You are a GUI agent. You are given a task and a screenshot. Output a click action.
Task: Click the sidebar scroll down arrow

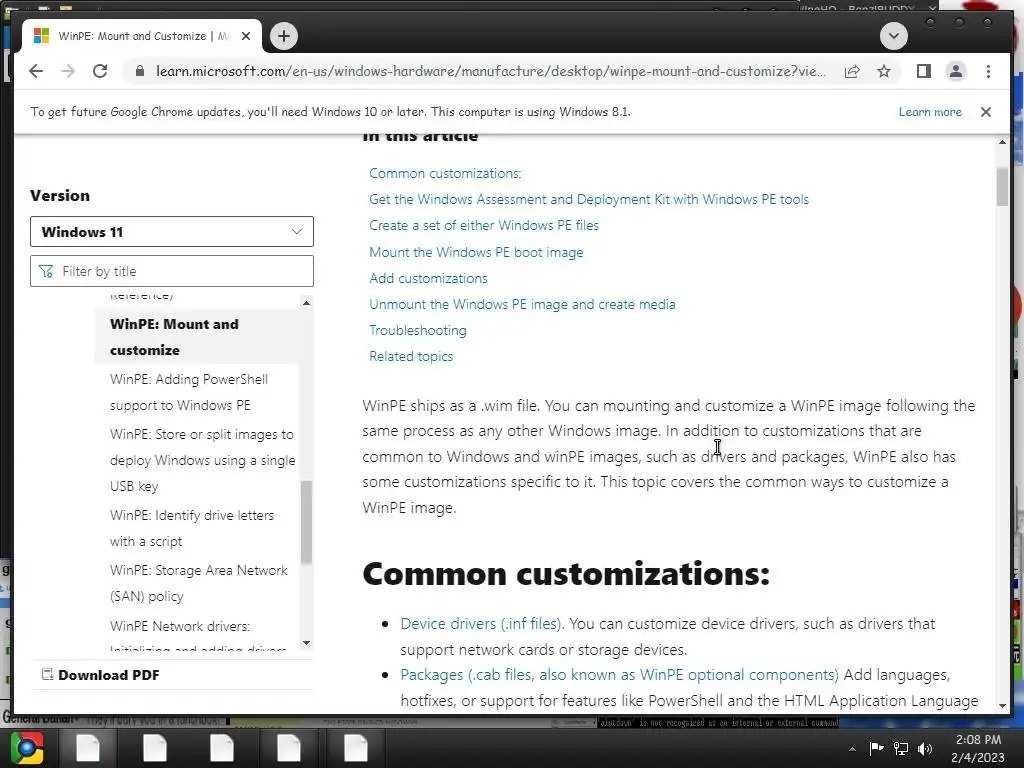(306, 643)
